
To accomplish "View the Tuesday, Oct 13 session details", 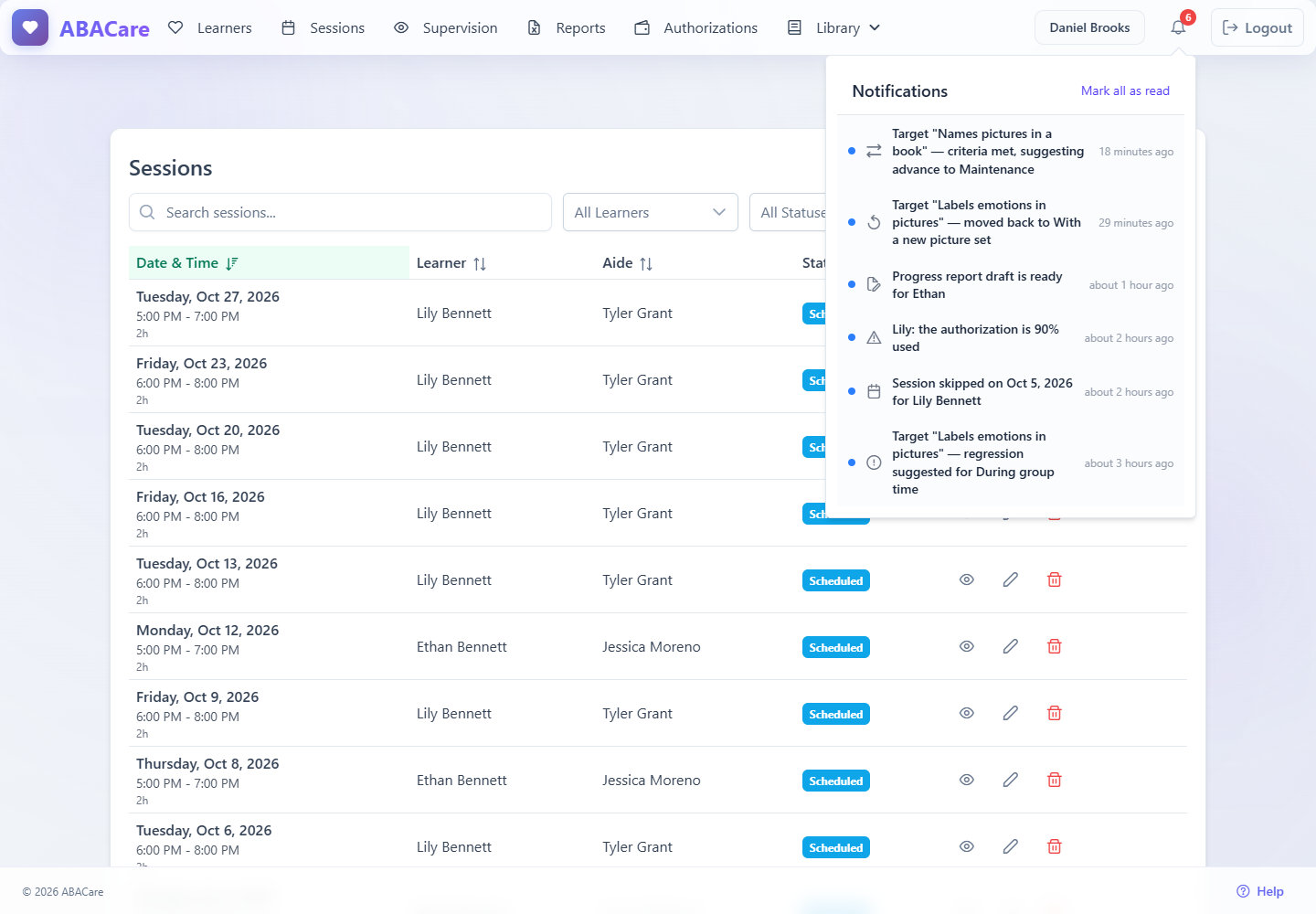I will pyautogui.click(x=967, y=579).
